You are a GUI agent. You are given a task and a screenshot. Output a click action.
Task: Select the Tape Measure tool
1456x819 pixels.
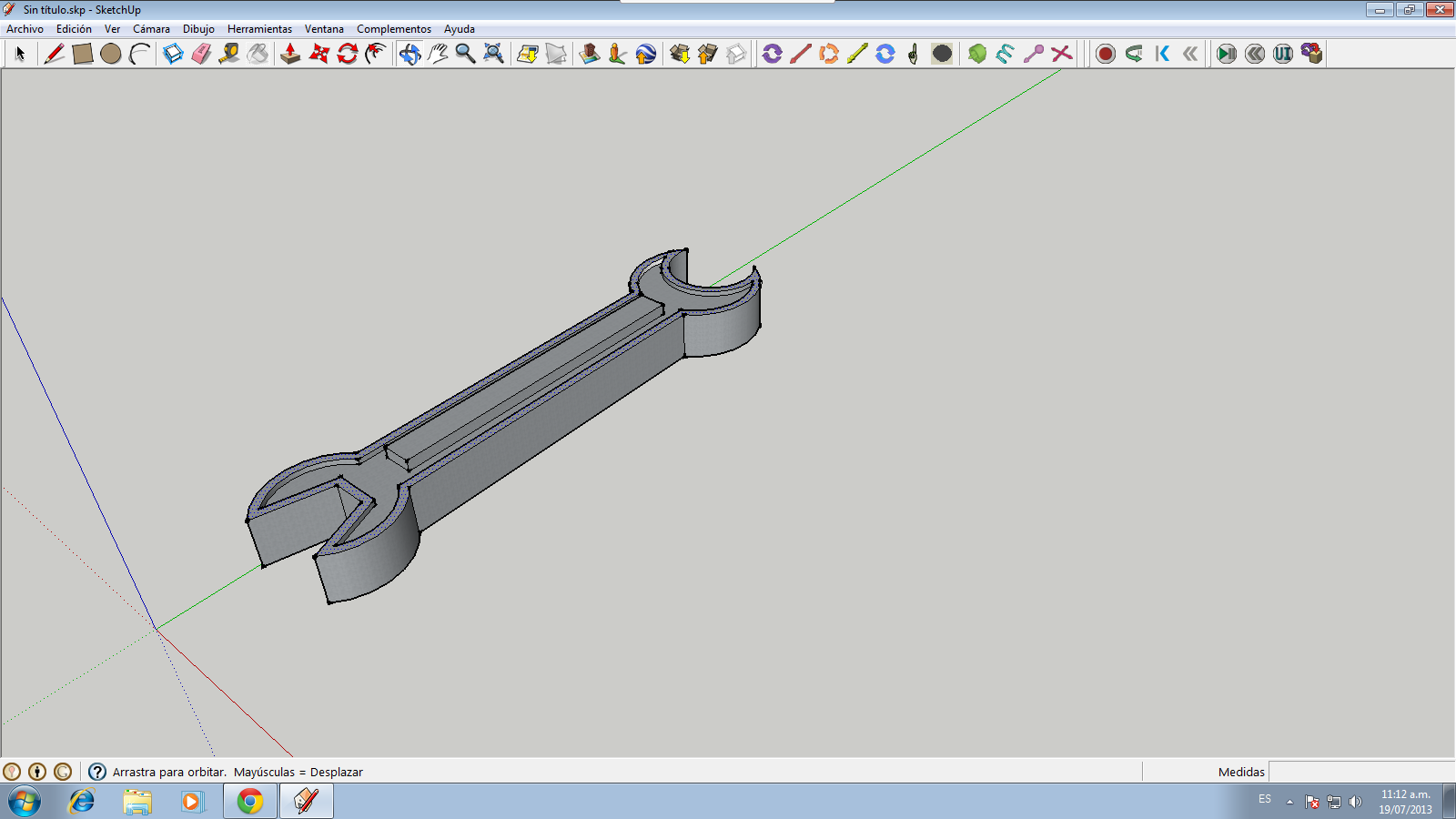click(x=229, y=54)
